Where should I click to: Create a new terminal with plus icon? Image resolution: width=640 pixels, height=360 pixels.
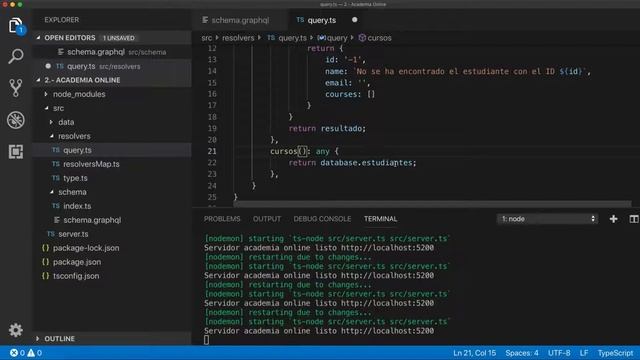[613, 219]
